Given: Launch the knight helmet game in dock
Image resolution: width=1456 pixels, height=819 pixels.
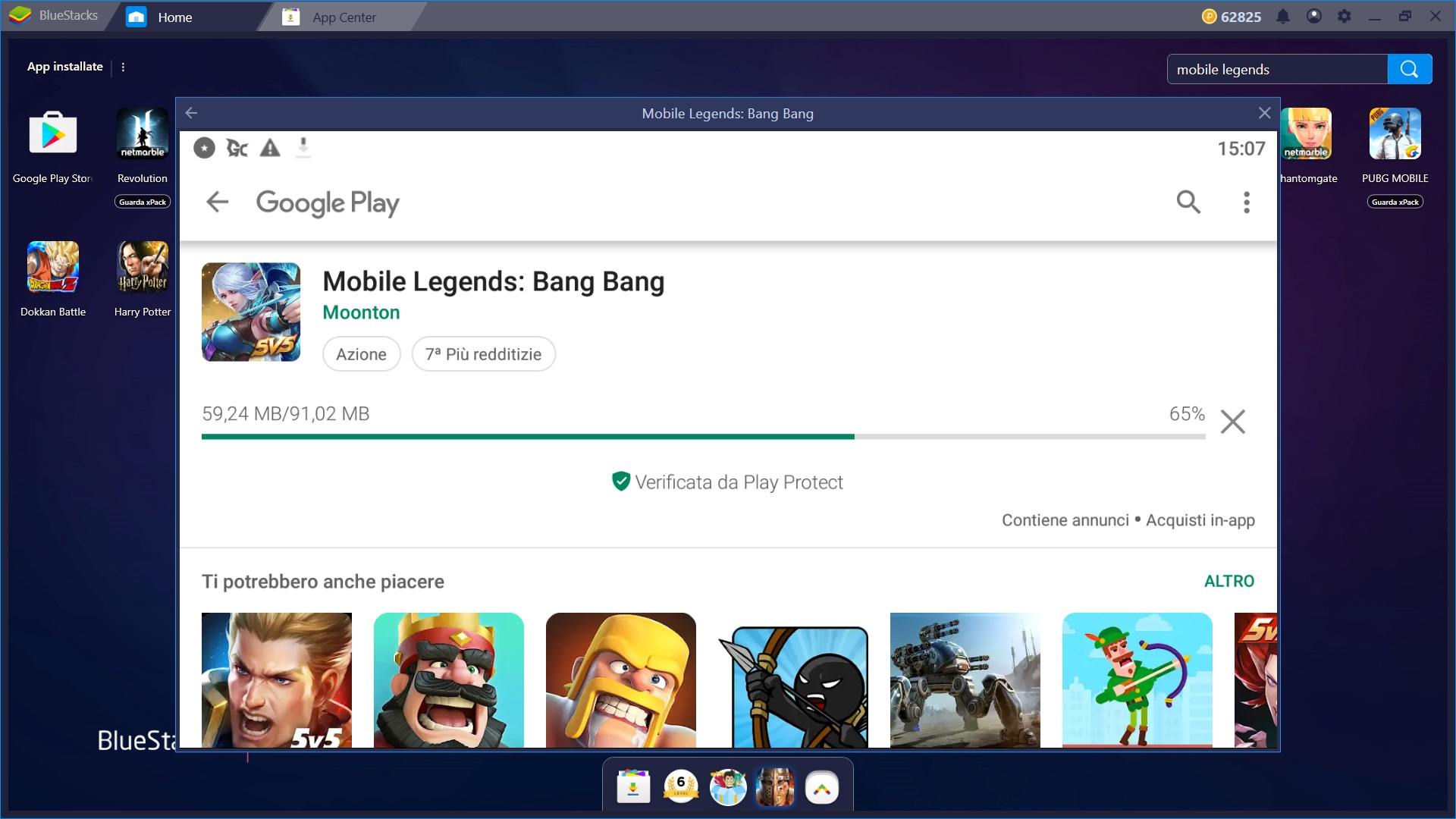Looking at the screenshot, I should (x=775, y=787).
